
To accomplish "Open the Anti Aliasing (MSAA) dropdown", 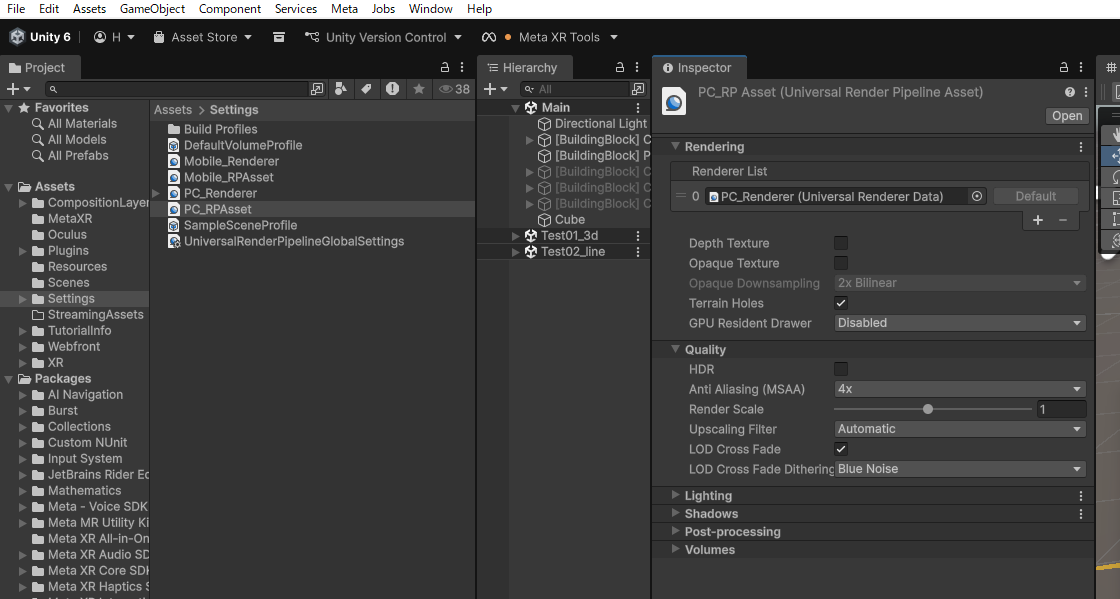I will click(x=960, y=389).
